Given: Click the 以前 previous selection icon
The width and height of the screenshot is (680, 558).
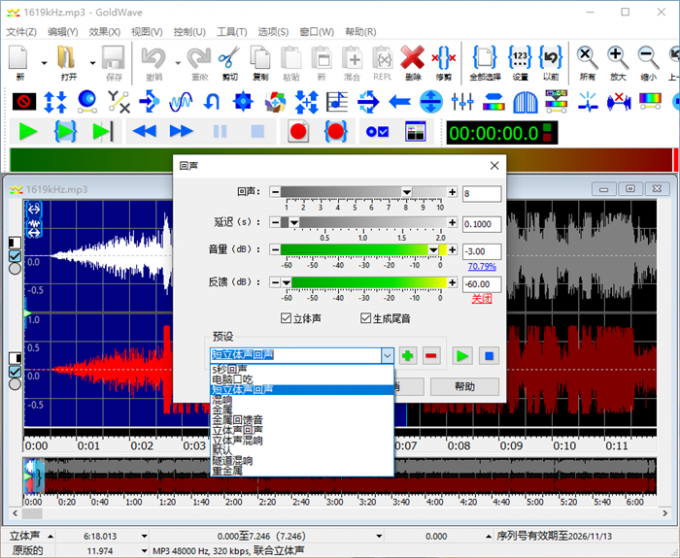Looking at the screenshot, I should pos(550,58).
